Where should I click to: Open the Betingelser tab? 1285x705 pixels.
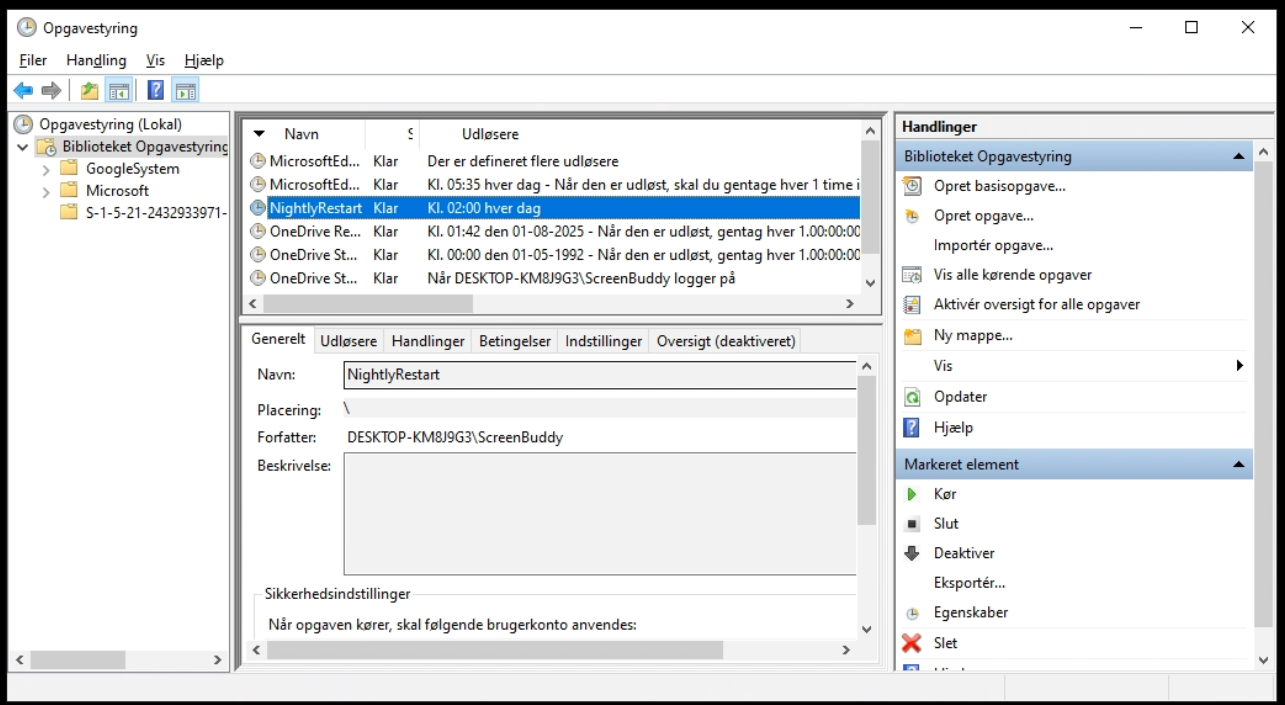514,341
